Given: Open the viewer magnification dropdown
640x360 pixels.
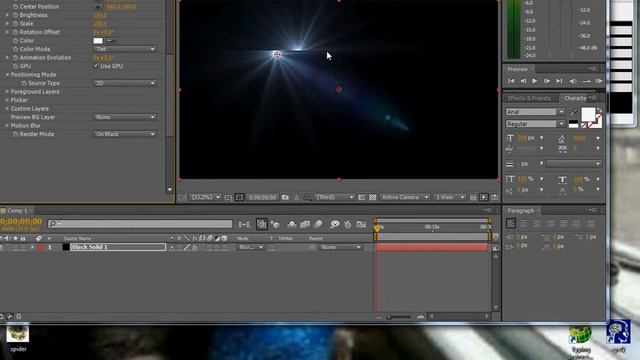Looking at the screenshot, I should click(206, 197).
